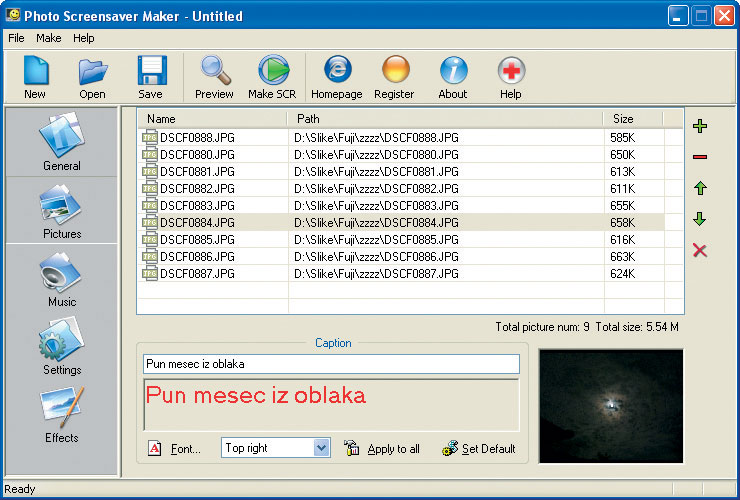
Task: Click the Register orange ball icon
Action: 395,69
